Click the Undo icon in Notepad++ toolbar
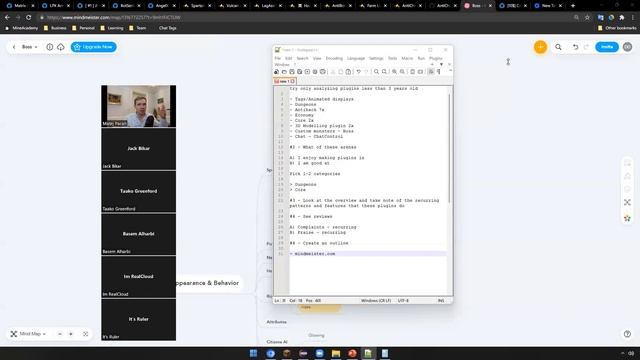 pos(358,72)
